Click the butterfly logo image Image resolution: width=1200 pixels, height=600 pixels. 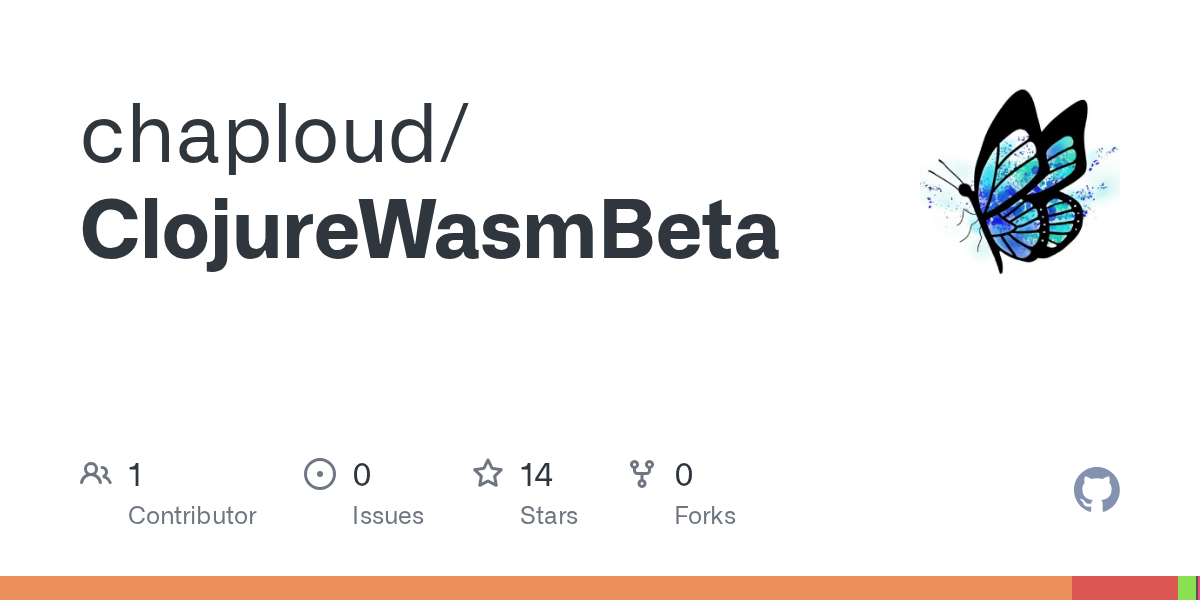pos(1019,181)
